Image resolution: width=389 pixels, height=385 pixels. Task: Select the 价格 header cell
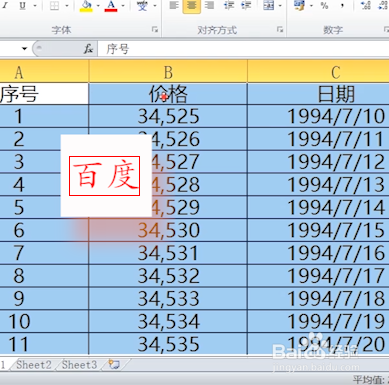(x=168, y=94)
